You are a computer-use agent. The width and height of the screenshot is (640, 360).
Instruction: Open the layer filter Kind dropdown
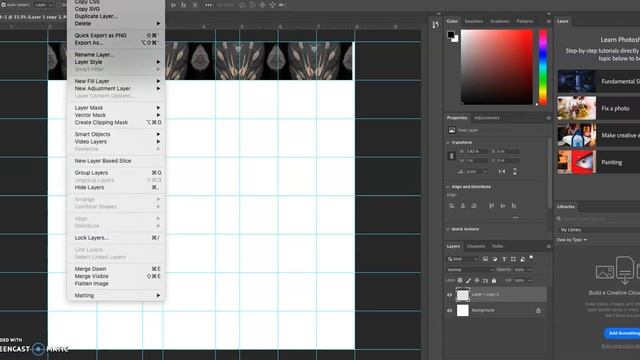463,259
